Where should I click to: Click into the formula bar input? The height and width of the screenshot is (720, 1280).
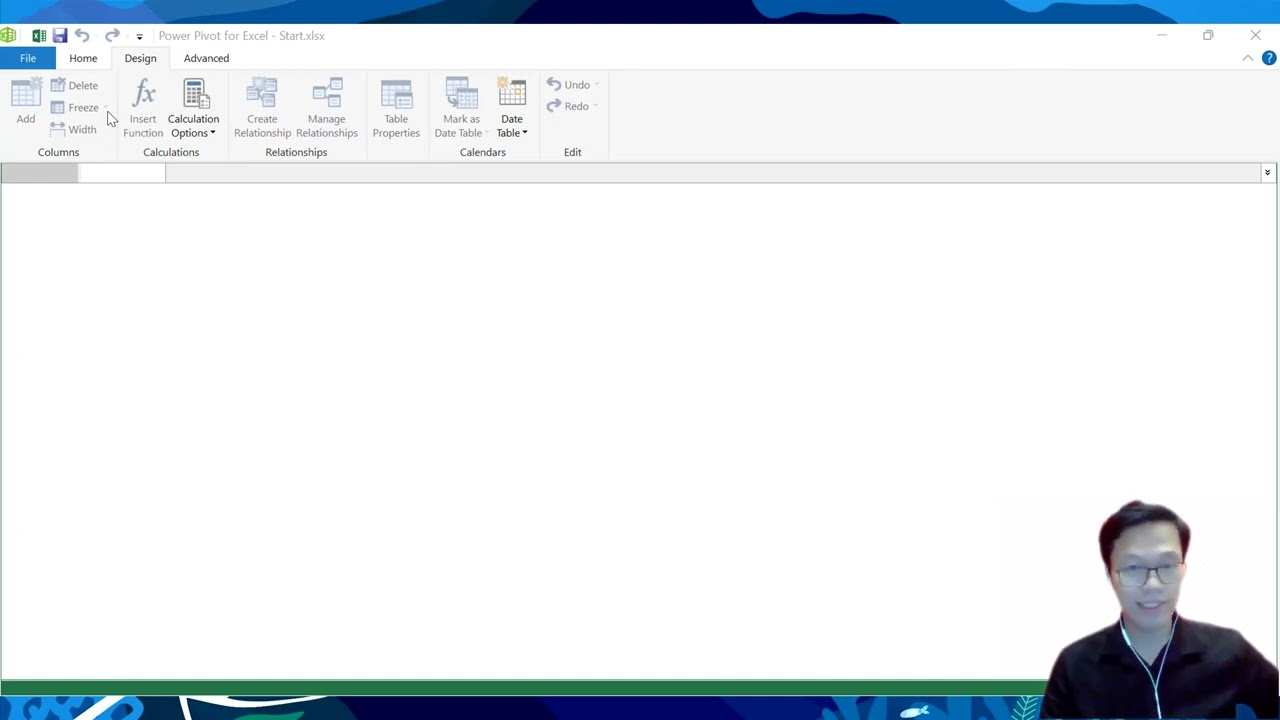tap(712, 173)
